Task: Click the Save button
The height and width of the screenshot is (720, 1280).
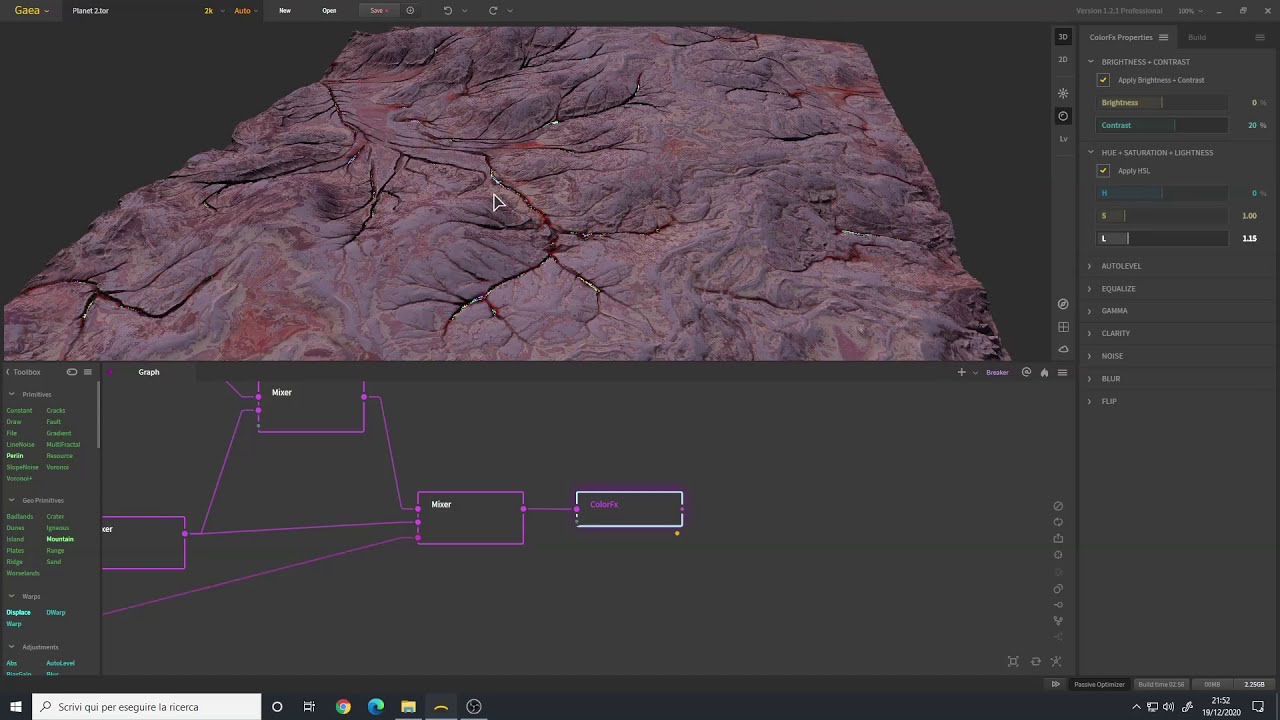Action: click(377, 10)
